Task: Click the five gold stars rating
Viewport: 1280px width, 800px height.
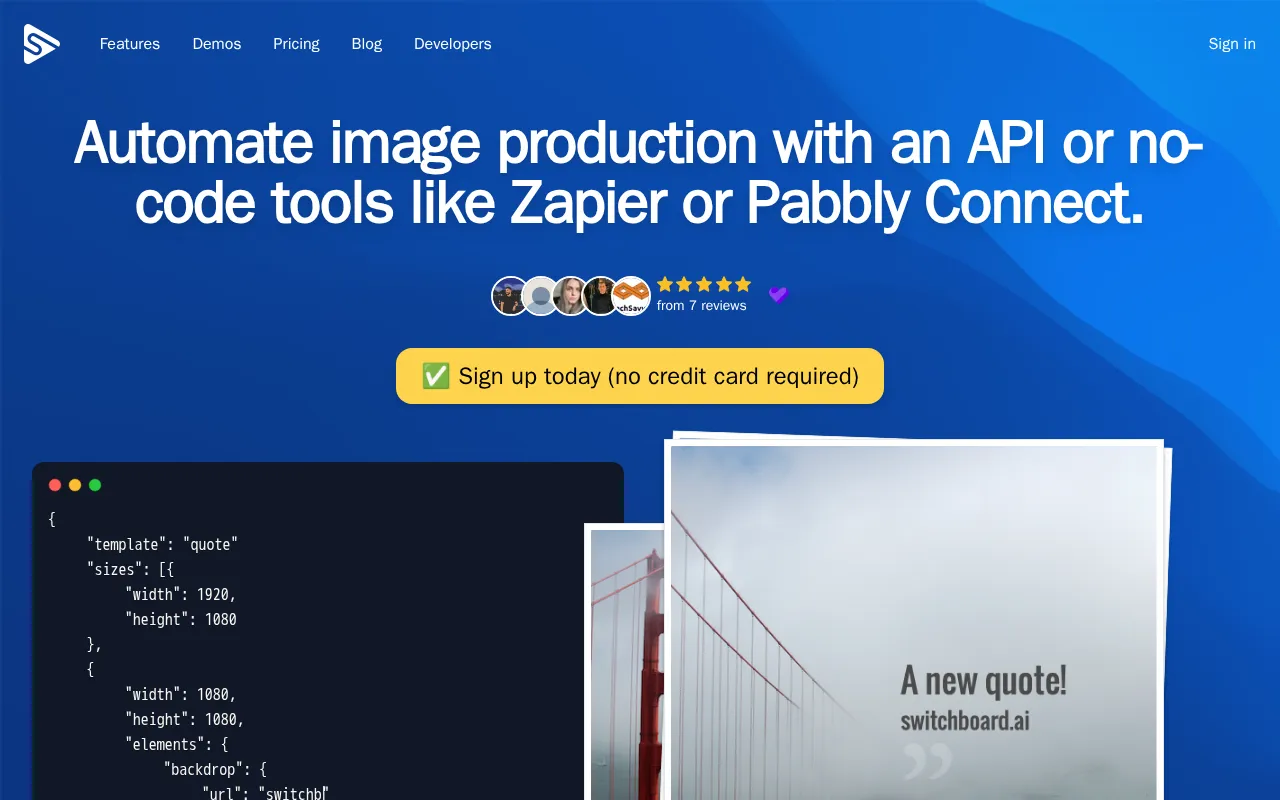Action: pyautogui.click(x=704, y=285)
